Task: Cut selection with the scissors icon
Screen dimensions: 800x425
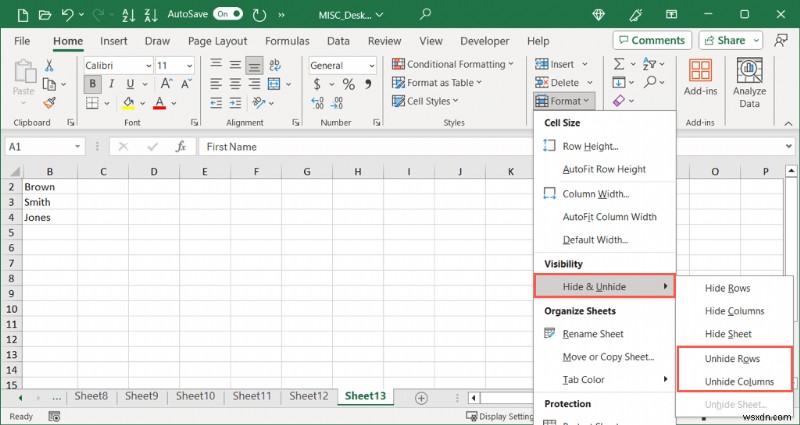Action: [x=49, y=65]
